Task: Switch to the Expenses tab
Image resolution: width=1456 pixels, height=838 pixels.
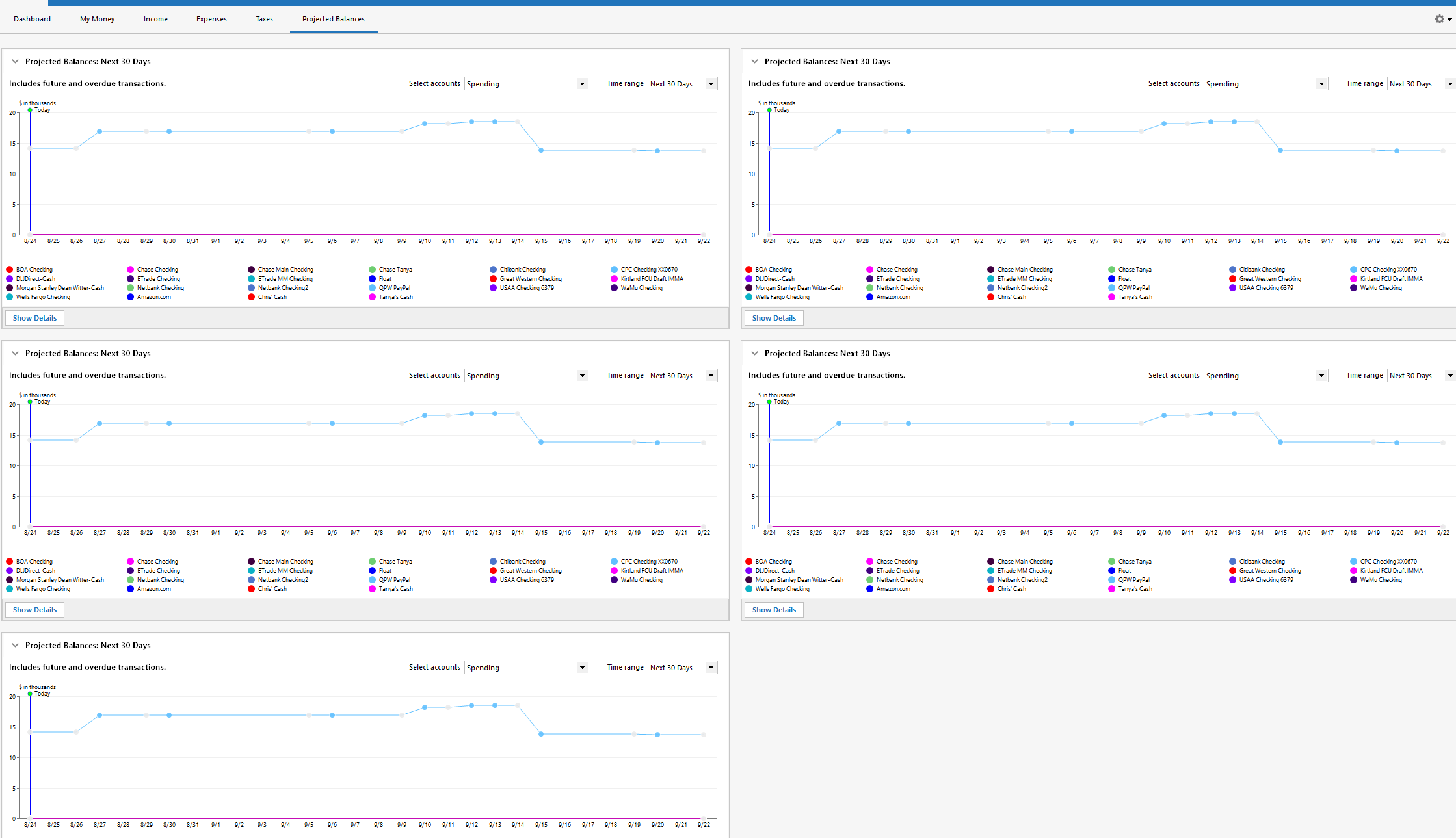Action: (x=211, y=19)
